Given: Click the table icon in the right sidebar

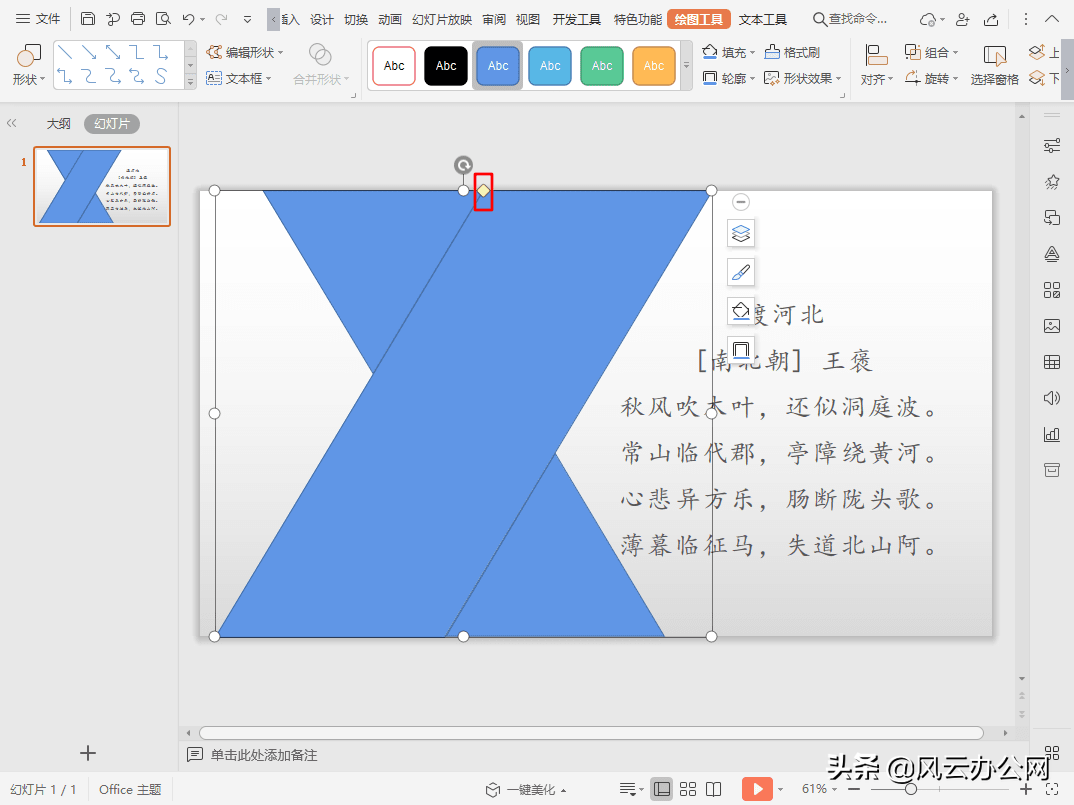Looking at the screenshot, I should coord(1052,362).
